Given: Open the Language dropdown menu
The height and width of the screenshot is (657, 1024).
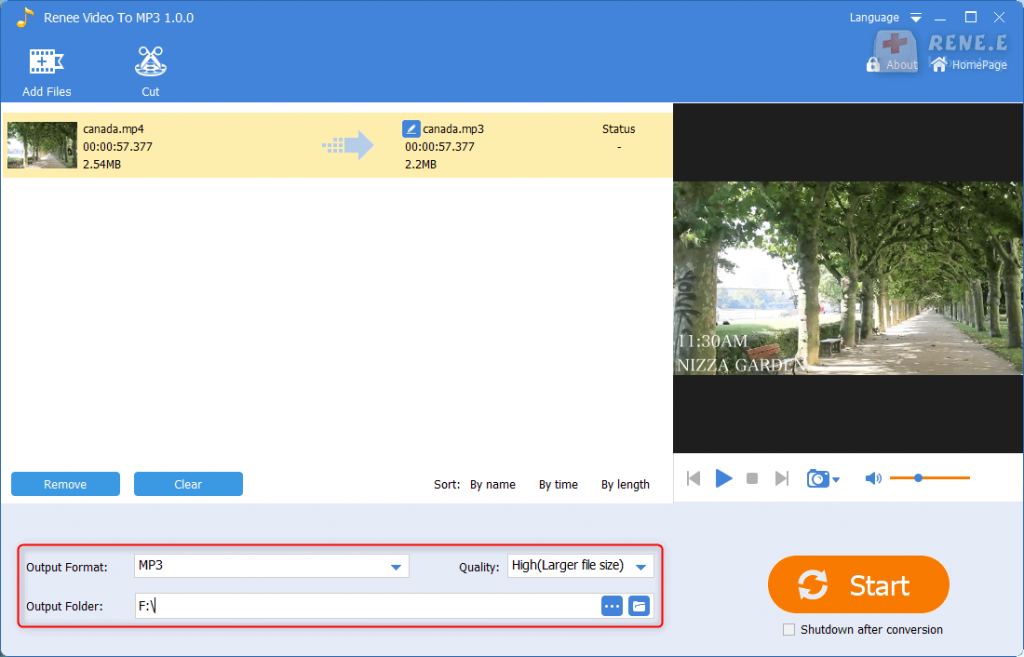Looking at the screenshot, I should click(x=886, y=18).
